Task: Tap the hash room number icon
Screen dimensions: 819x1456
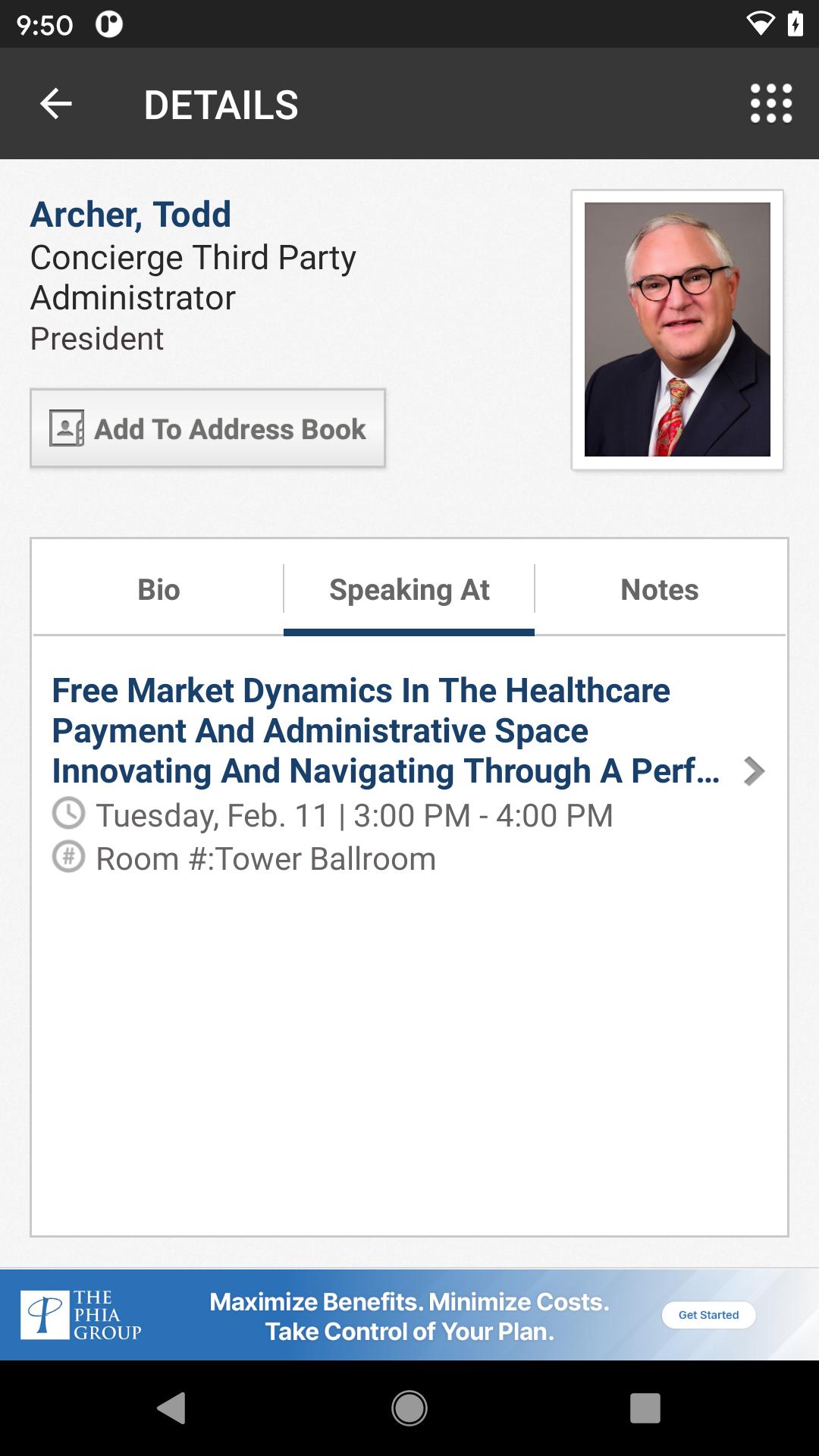Action: coord(68,858)
